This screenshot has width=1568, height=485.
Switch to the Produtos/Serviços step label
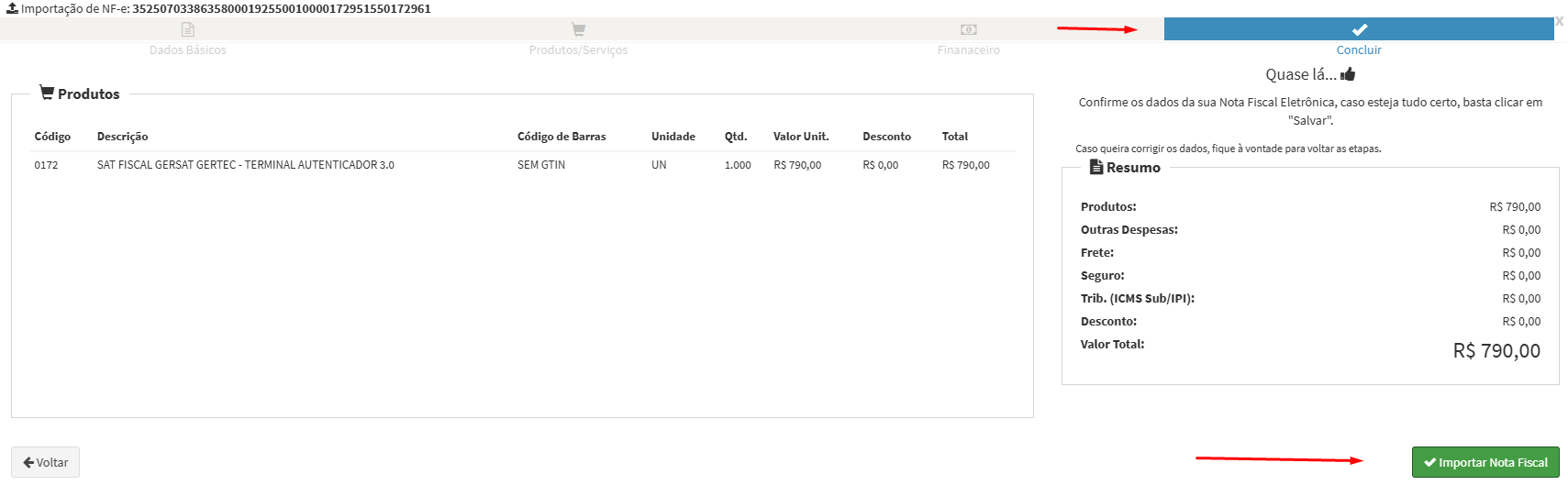(578, 50)
